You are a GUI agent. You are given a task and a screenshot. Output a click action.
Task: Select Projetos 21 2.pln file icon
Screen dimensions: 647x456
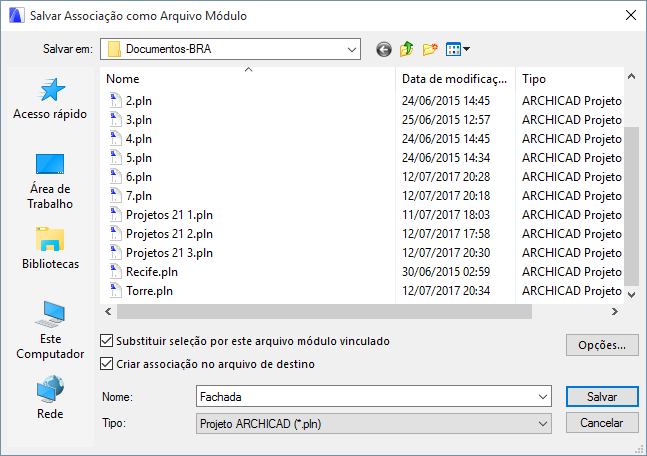(x=116, y=234)
